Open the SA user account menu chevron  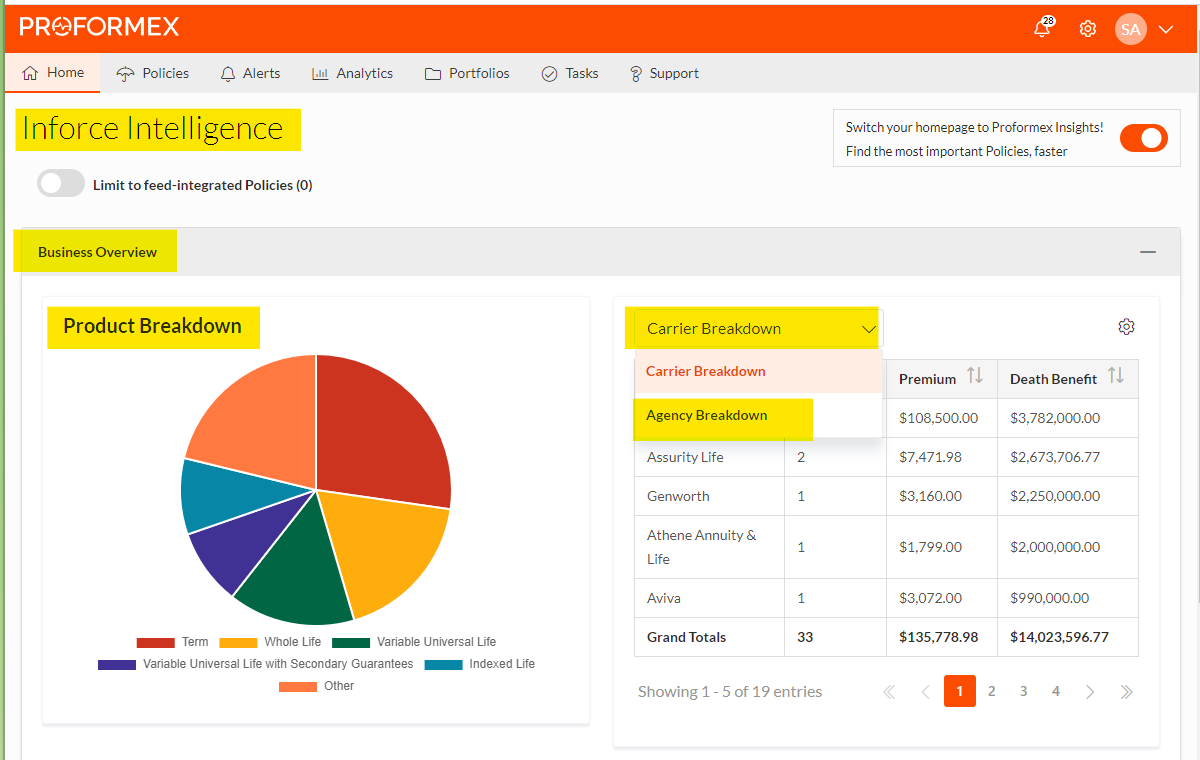[1166, 29]
